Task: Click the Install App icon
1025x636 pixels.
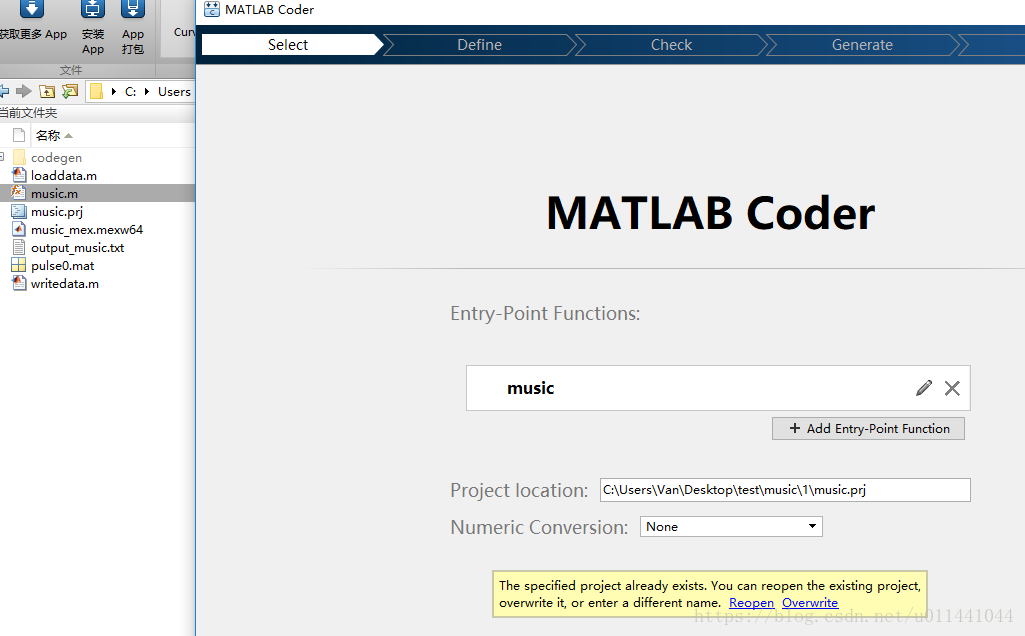Action: click(x=93, y=9)
